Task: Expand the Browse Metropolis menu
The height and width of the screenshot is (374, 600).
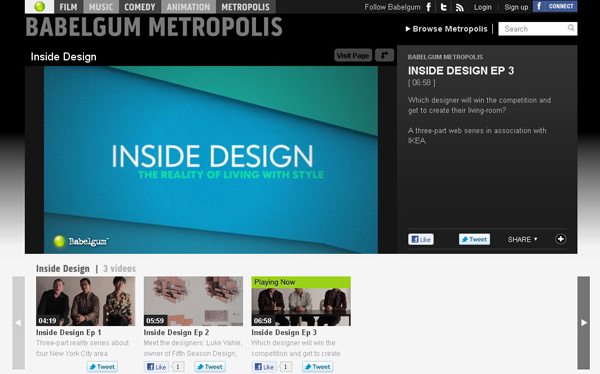Action: pos(446,29)
